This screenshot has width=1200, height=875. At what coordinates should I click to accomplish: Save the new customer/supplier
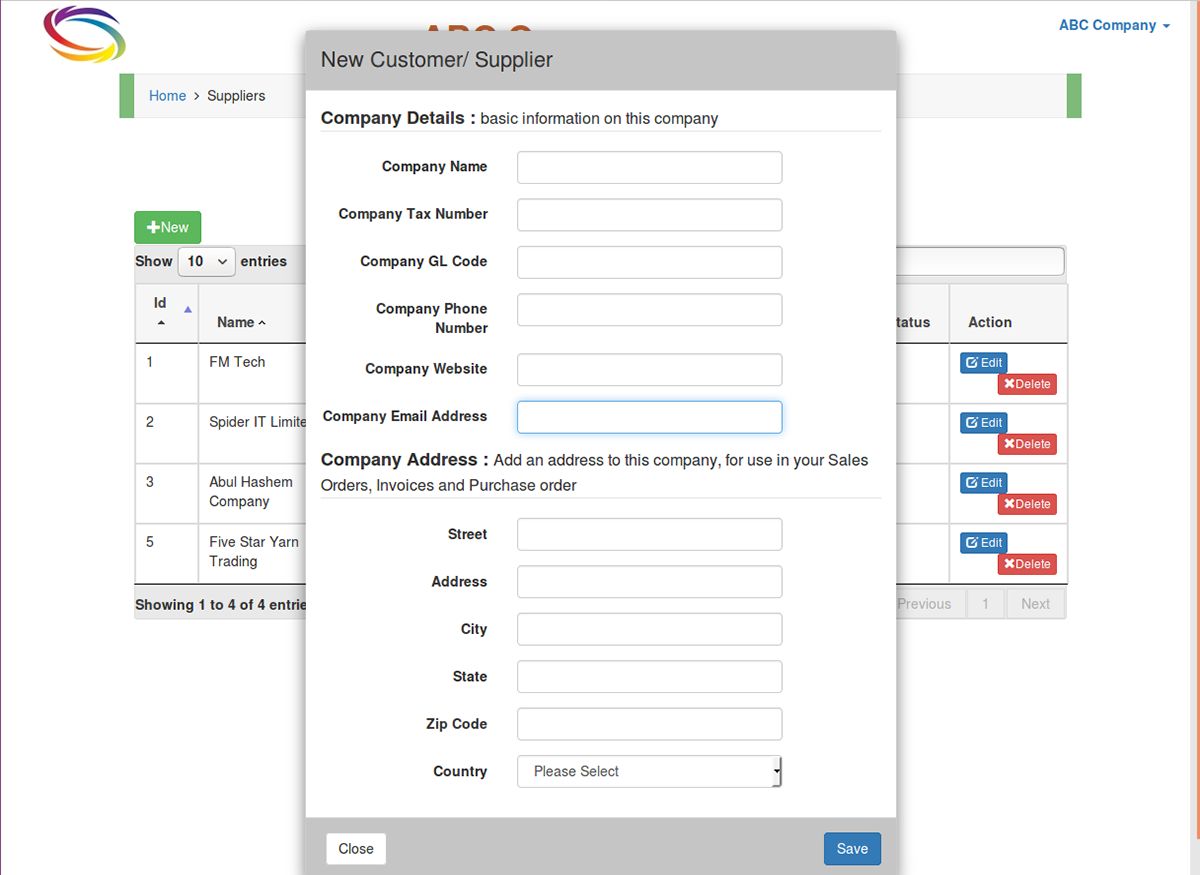tap(852, 849)
